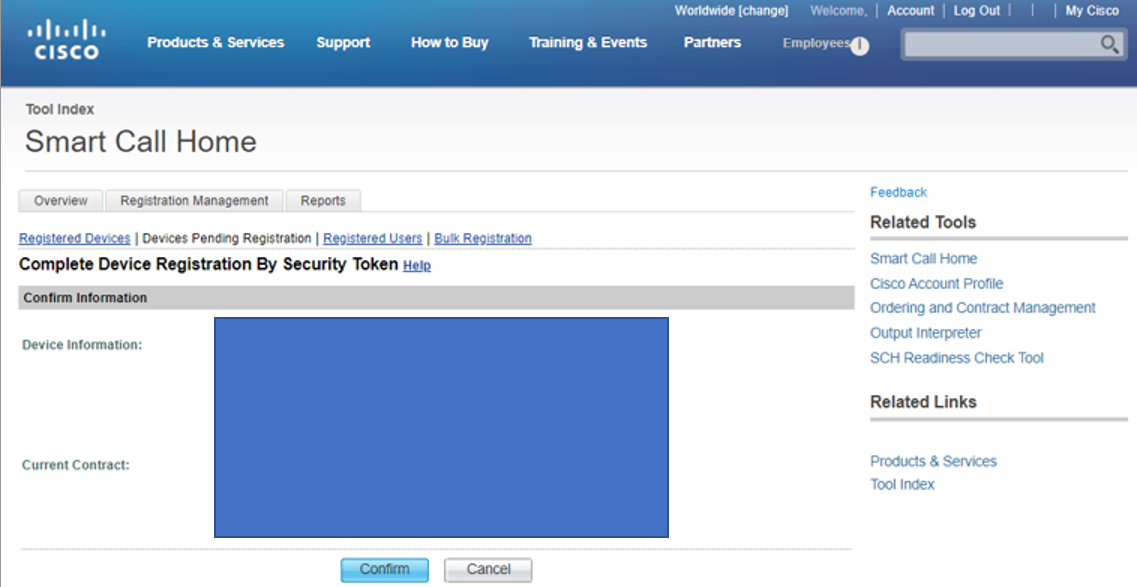Open Products & Services menu
The width and height of the screenshot is (1137, 587).
[215, 42]
